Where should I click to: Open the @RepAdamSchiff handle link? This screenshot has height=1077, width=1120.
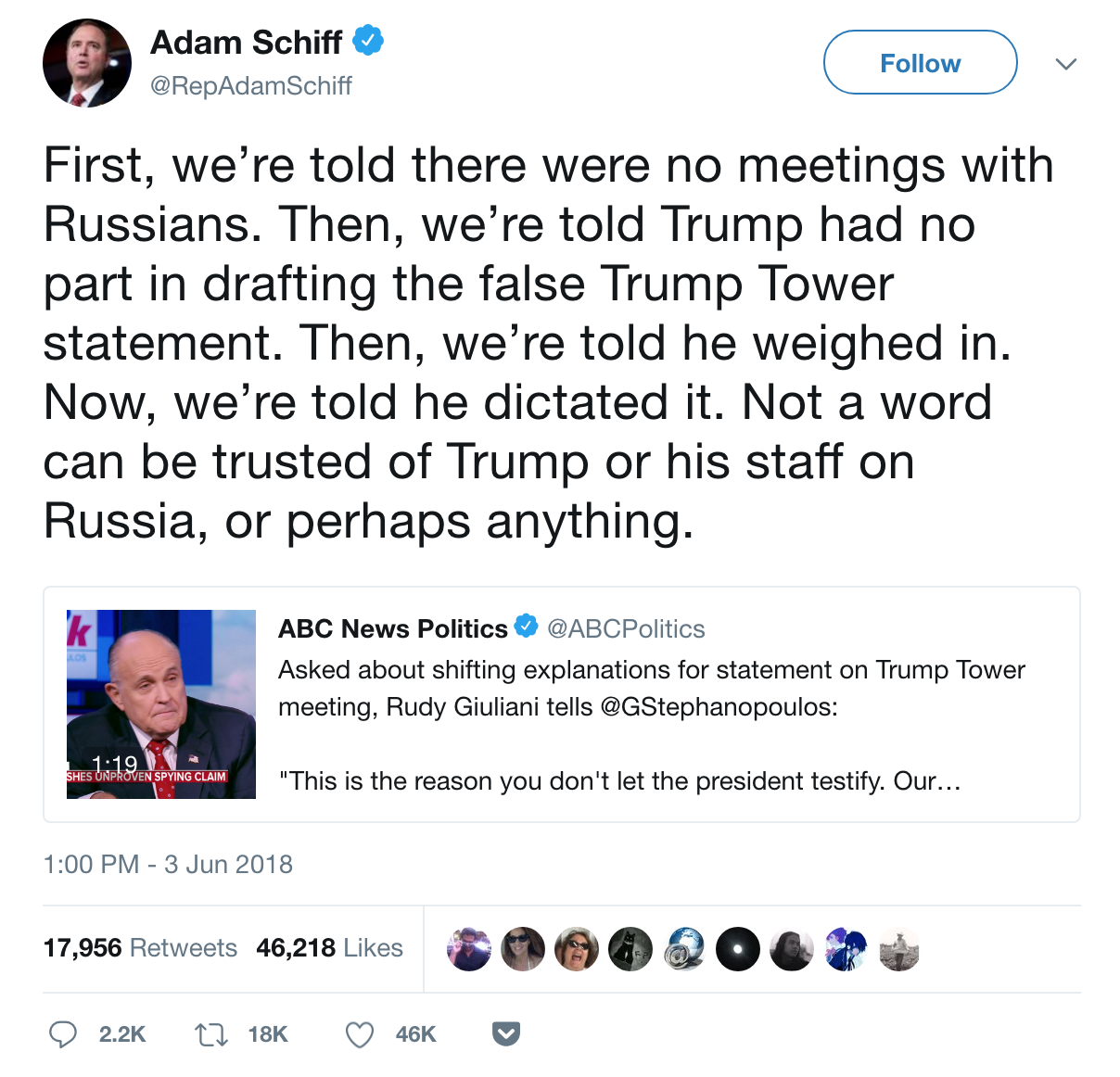pos(251,86)
